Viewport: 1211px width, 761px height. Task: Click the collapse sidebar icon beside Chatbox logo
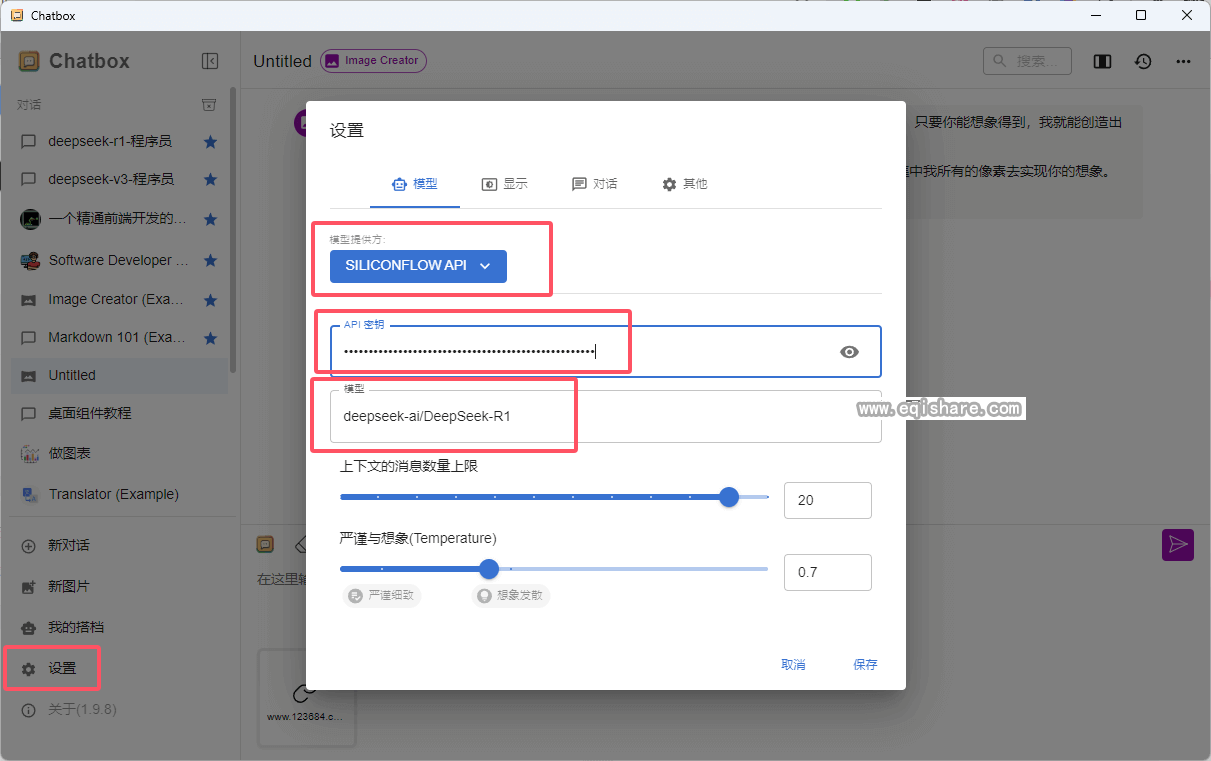[210, 61]
